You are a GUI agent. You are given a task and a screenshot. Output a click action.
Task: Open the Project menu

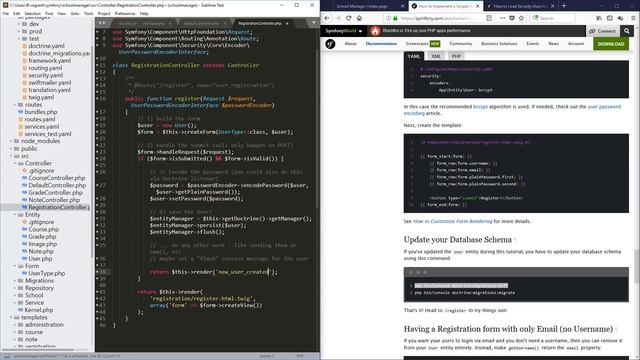[x=104, y=13]
